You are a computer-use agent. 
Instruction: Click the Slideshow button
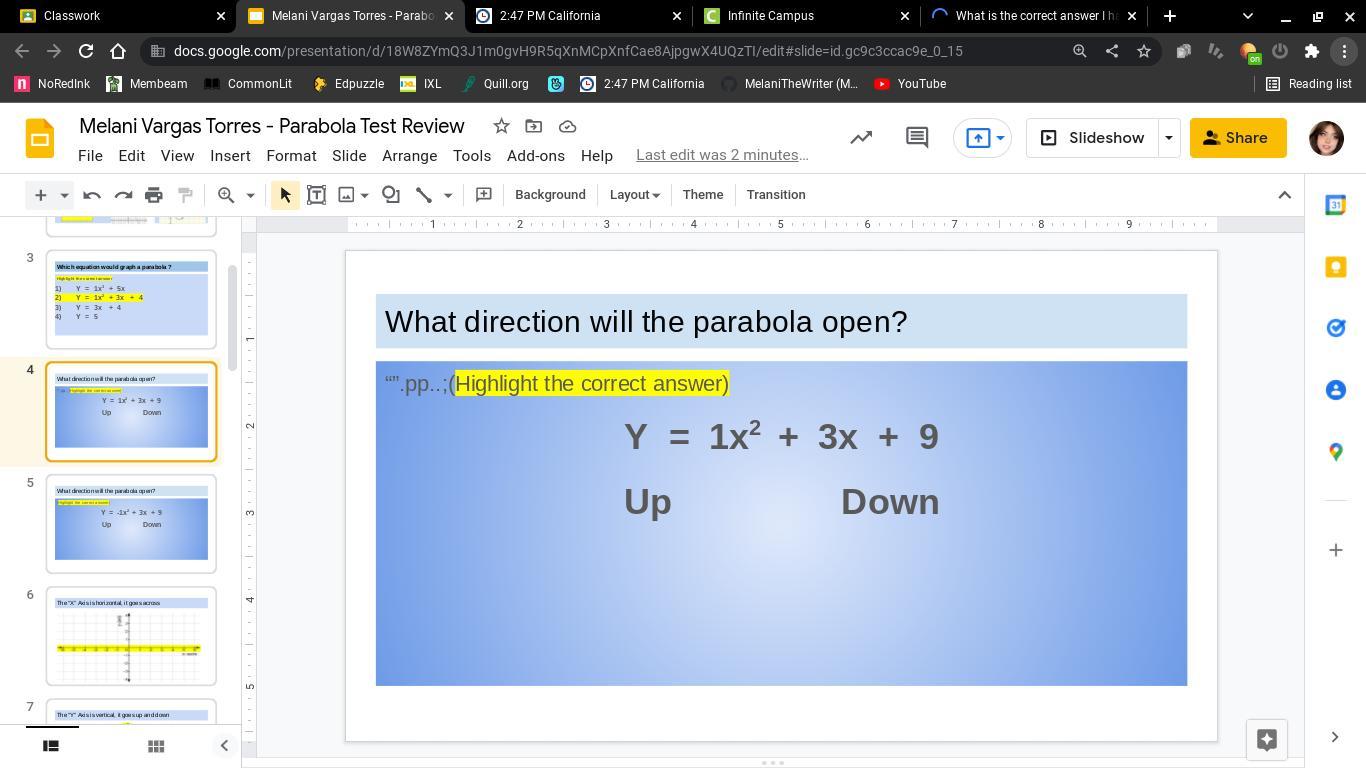click(x=1092, y=138)
